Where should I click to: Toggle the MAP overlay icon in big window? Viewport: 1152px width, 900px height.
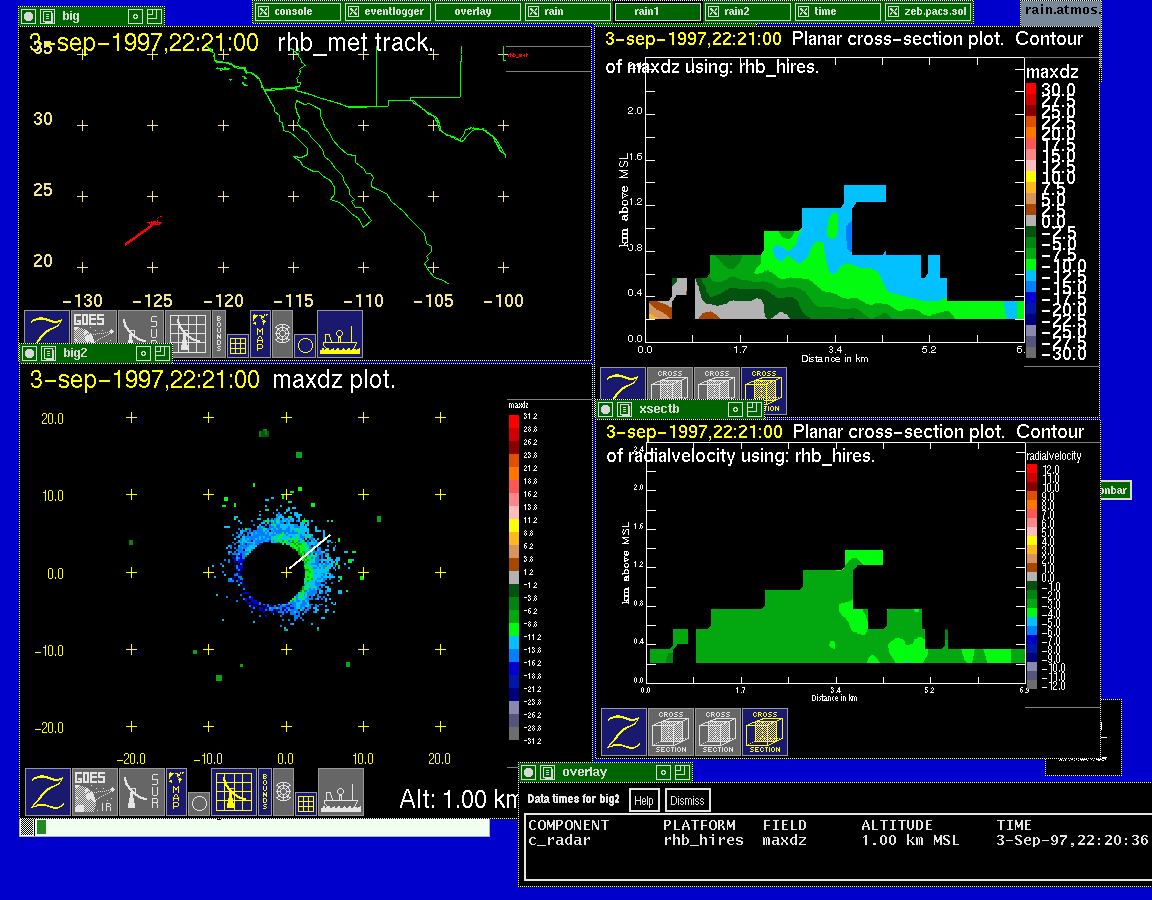[x=260, y=333]
